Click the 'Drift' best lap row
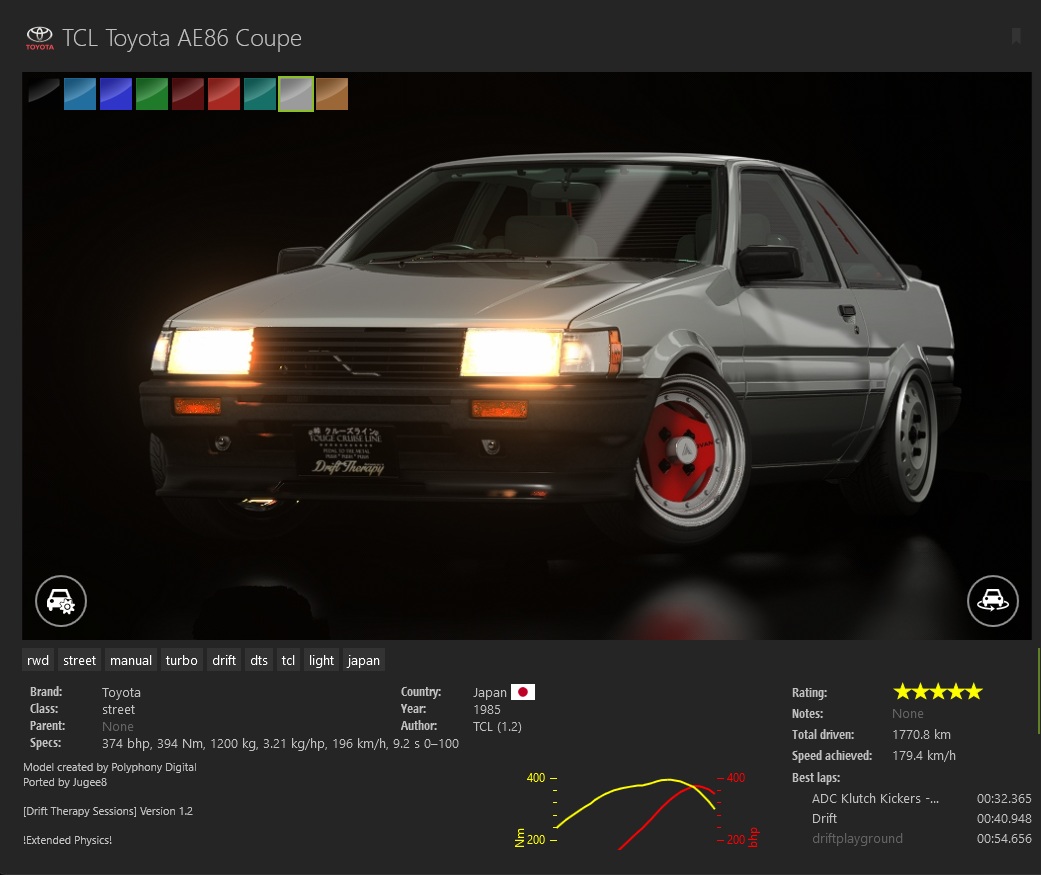 pyautogui.click(x=921, y=818)
